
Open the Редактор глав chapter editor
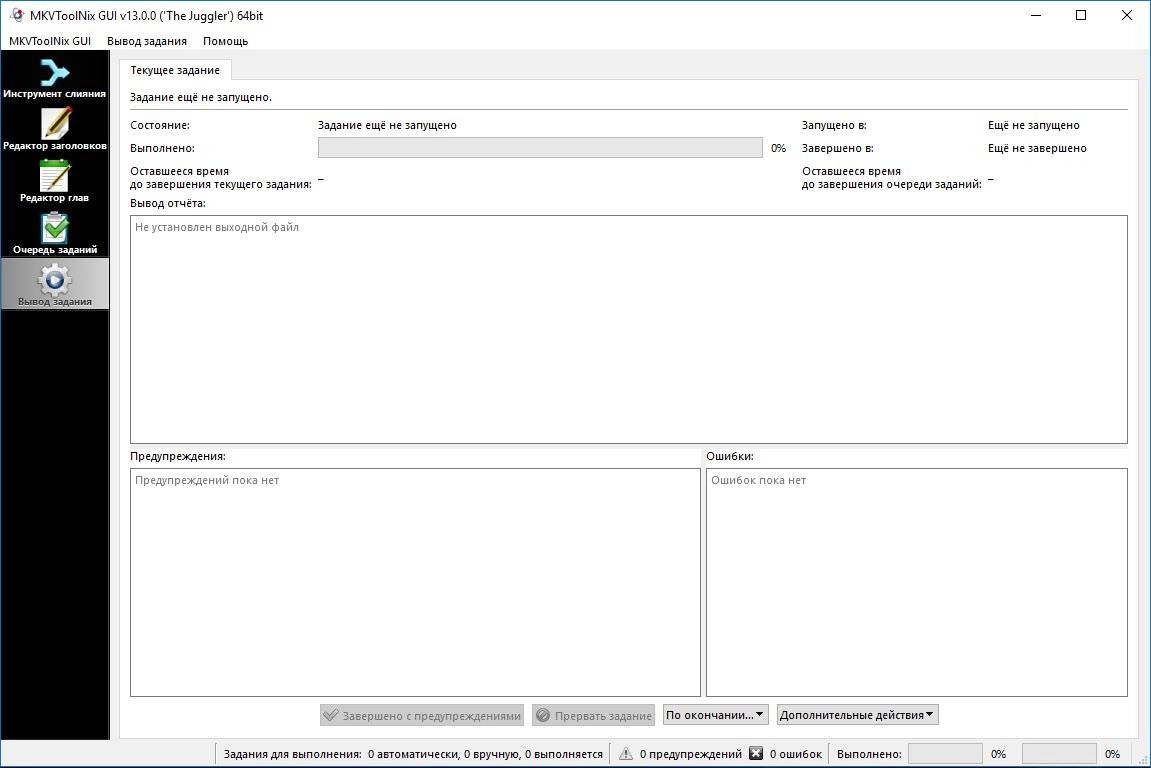click(x=54, y=182)
